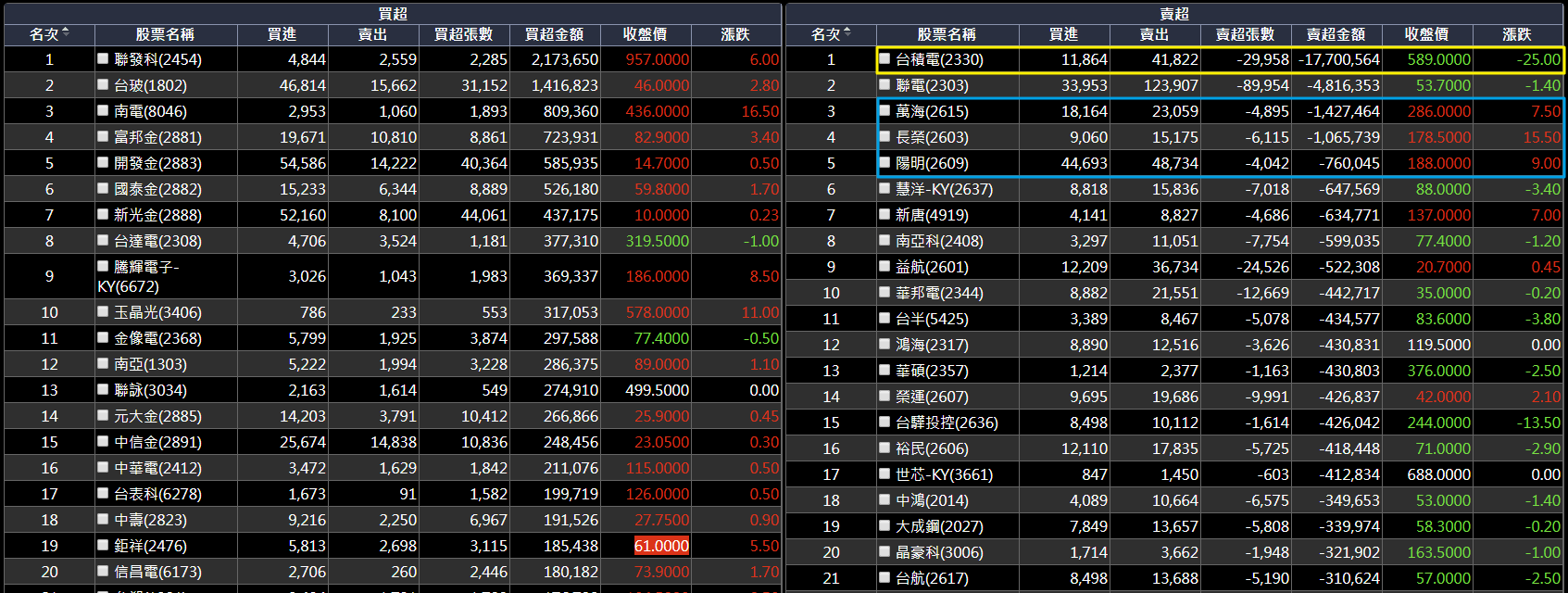Viewport: 1568px width, 593px height.
Task: Check the box beside 聯電(2303)
Action: click(x=884, y=84)
